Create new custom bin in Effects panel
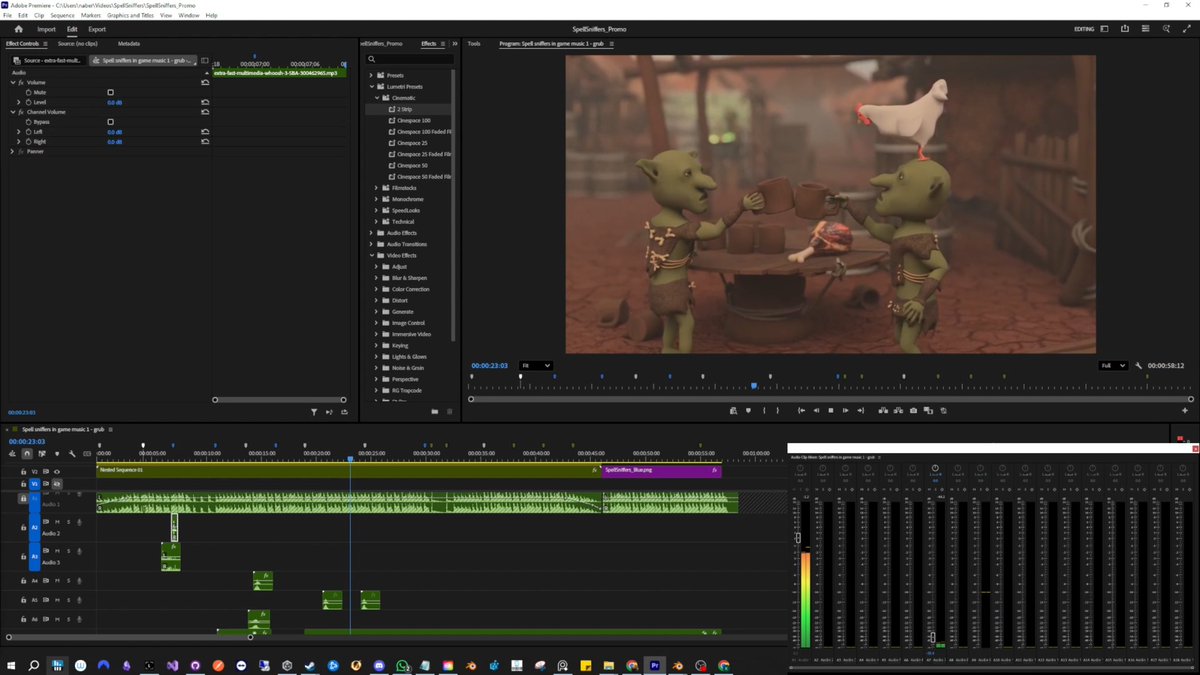This screenshot has height=675, width=1200. 434,411
